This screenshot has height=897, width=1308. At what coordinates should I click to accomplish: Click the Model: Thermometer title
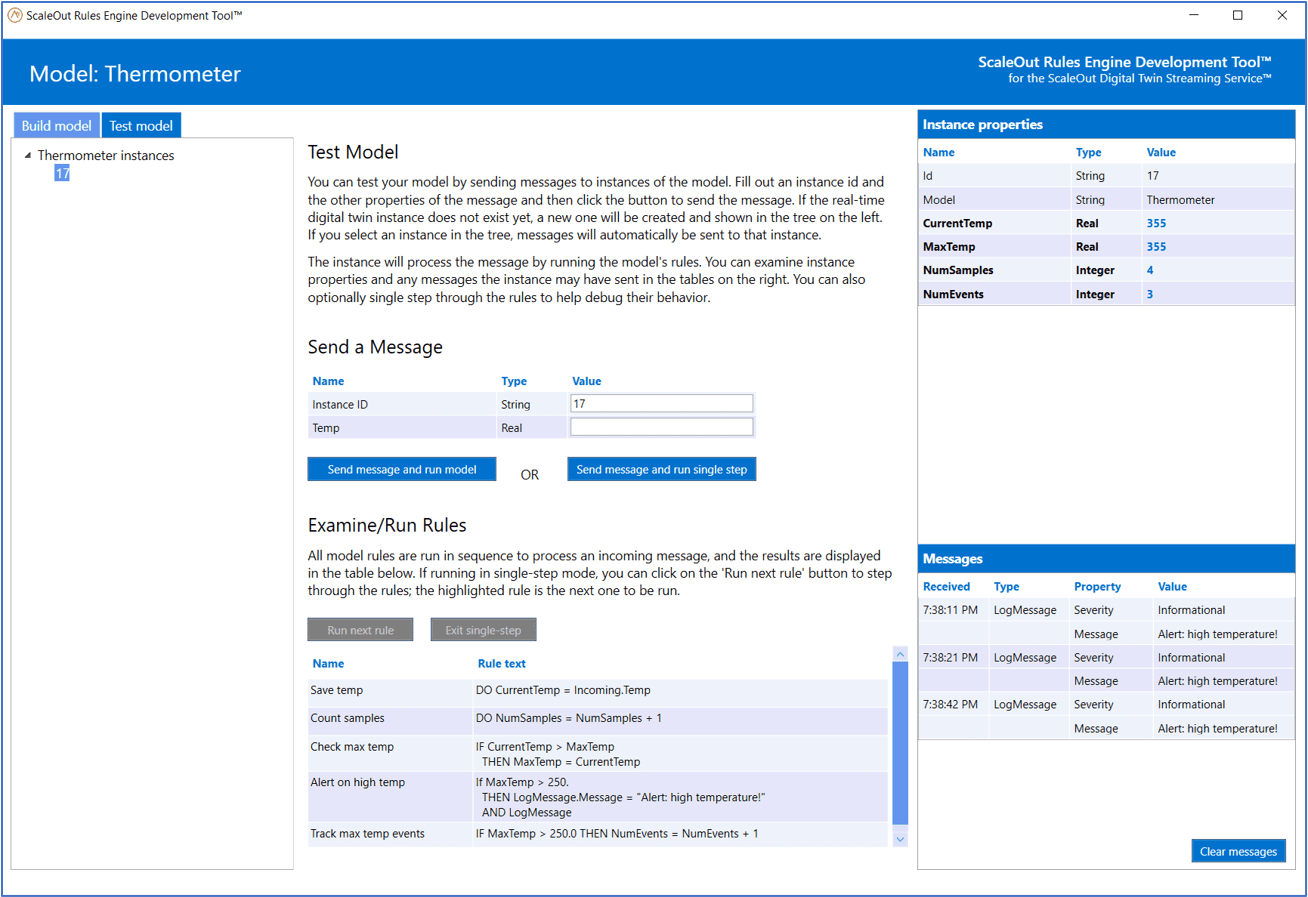click(135, 74)
